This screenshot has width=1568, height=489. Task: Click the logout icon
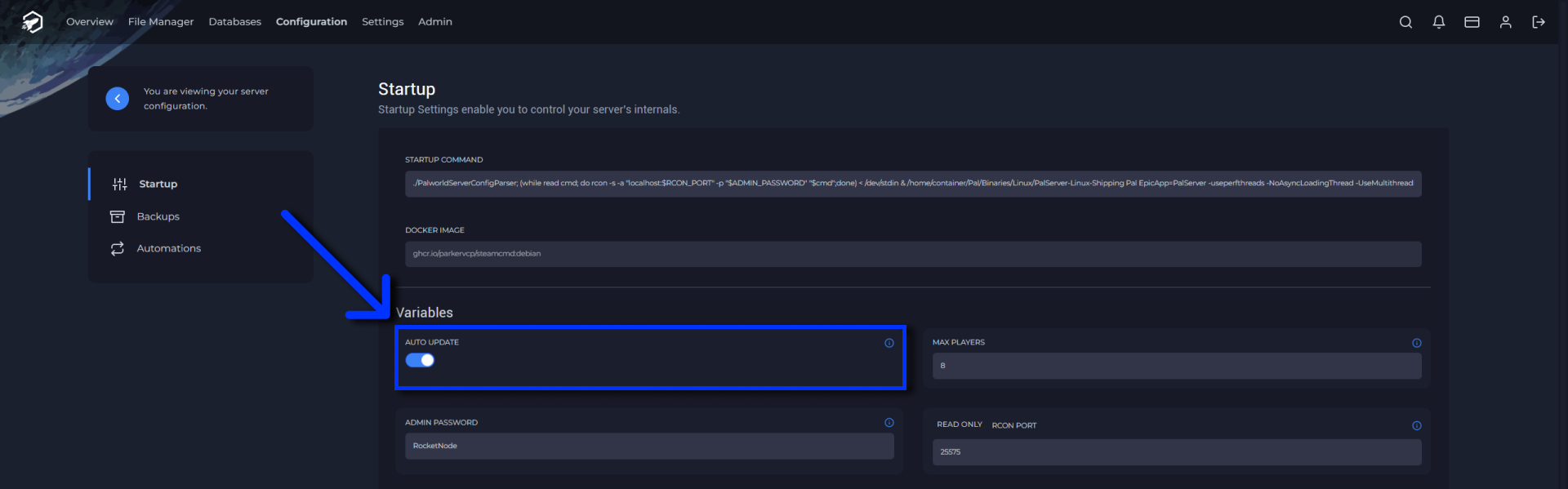coord(1539,22)
